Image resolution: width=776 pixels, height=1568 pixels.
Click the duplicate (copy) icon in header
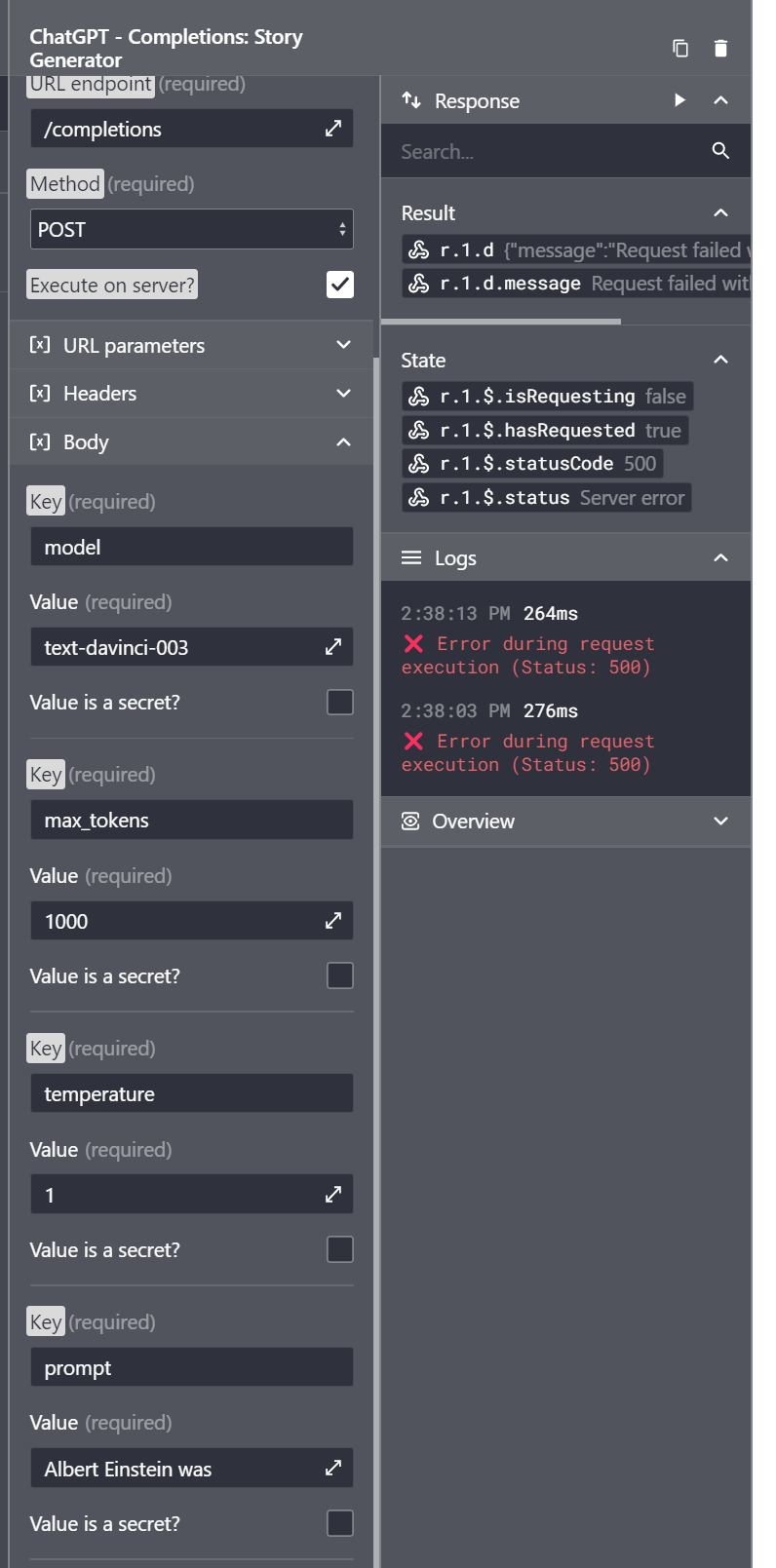pos(680,48)
